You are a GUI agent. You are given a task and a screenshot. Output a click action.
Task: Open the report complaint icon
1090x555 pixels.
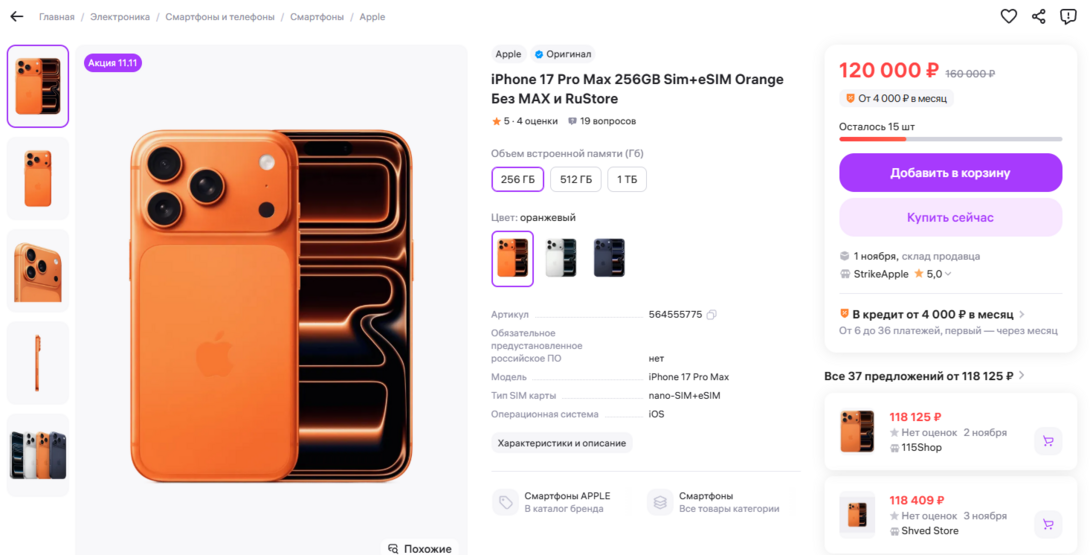point(1069,16)
